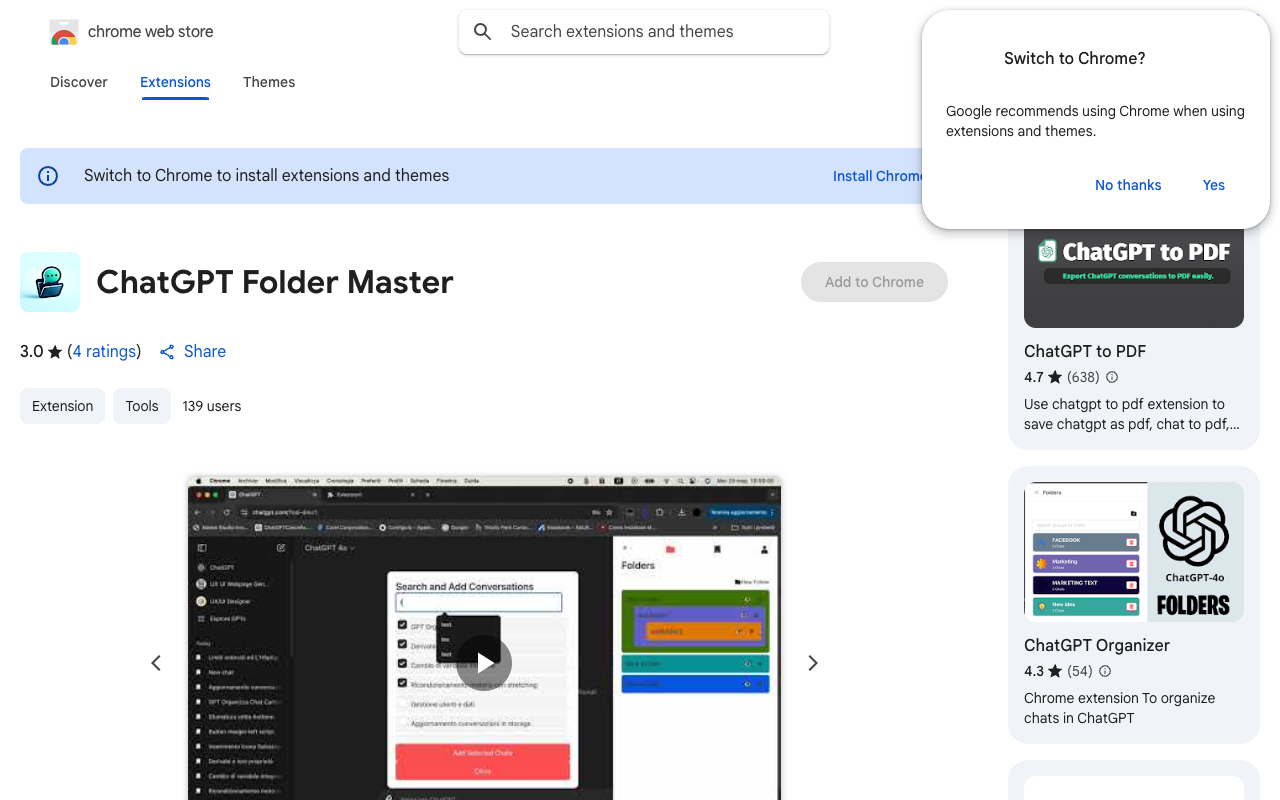The image size is (1280, 800).
Task: Open the 4 ratings link
Action: point(104,351)
